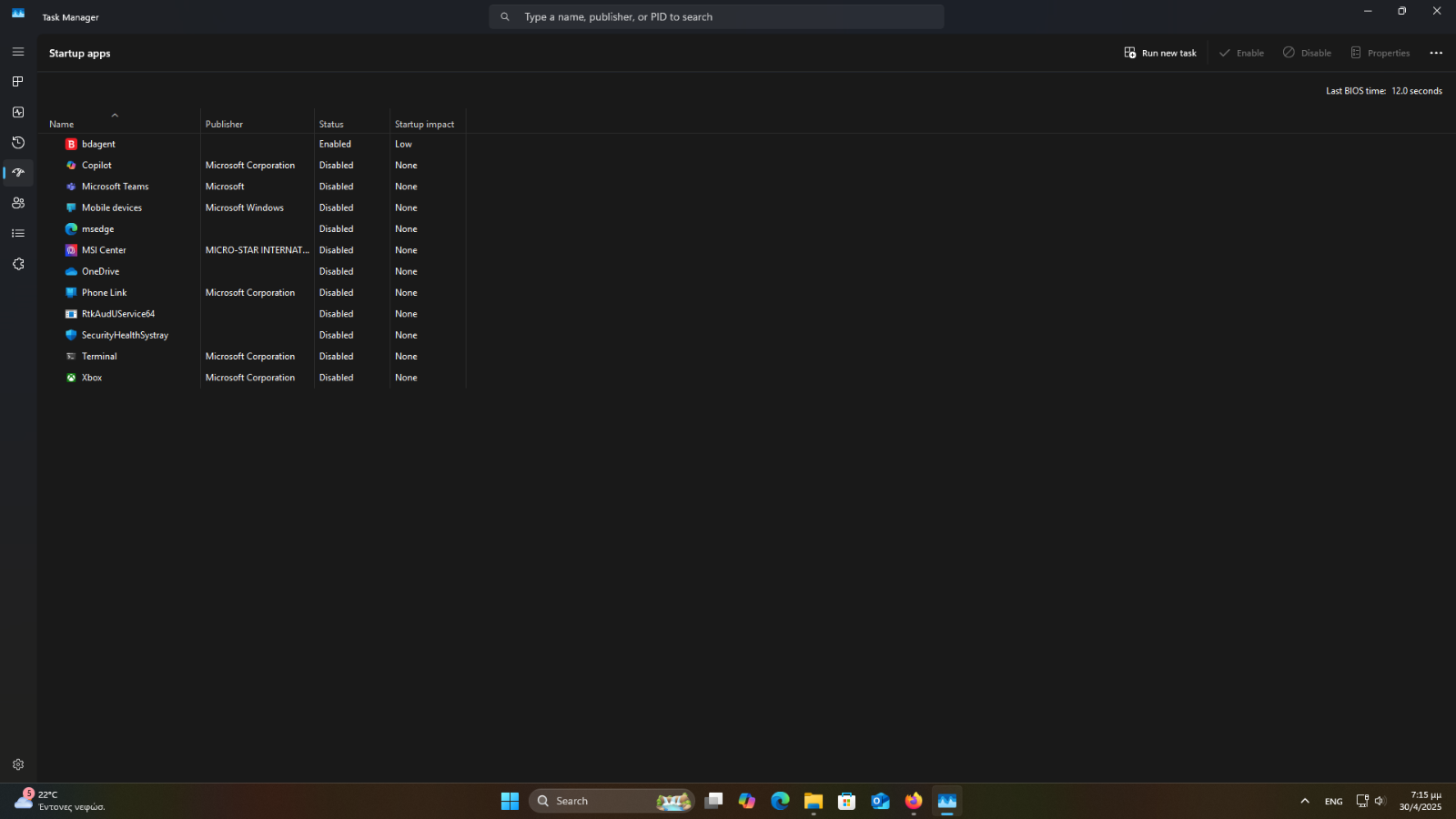Select the Terminal name text
Image resolution: width=1456 pixels, height=819 pixels.
tap(99, 357)
